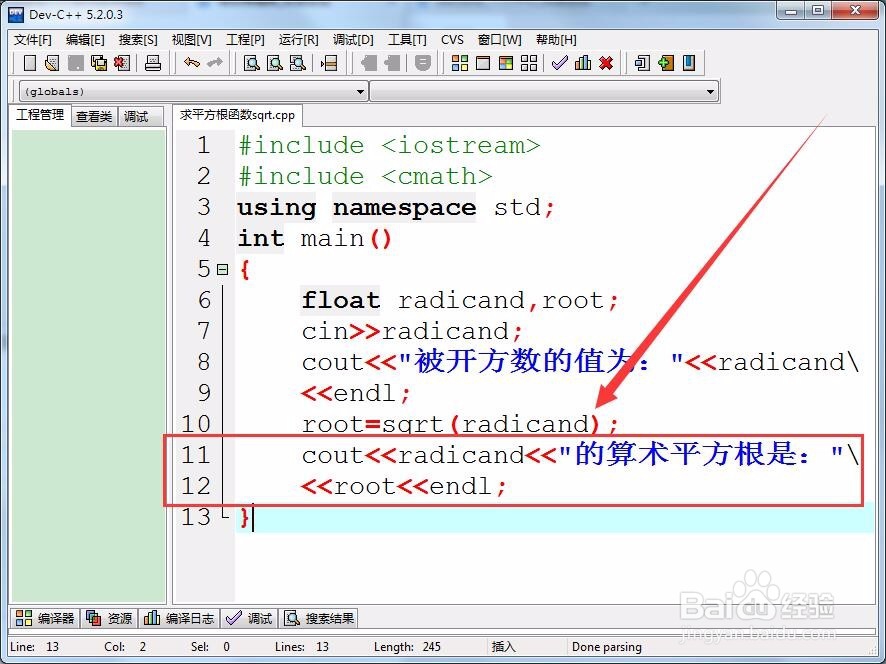This screenshot has height=664, width=886.
Task: Open the 资源 bottom tab
Action: click(110, 618)
